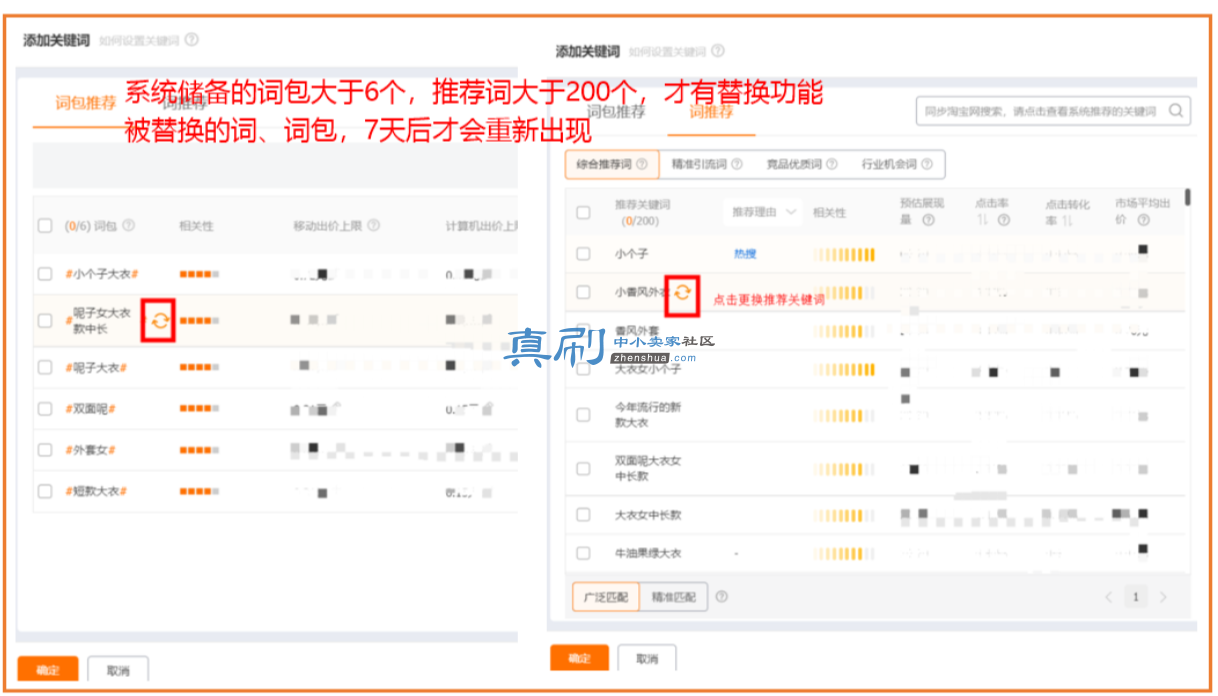The width and height of the screenshot is (1218, 696).
Task: Select the 广泛匹配 match button
Action: coord(606,597)
